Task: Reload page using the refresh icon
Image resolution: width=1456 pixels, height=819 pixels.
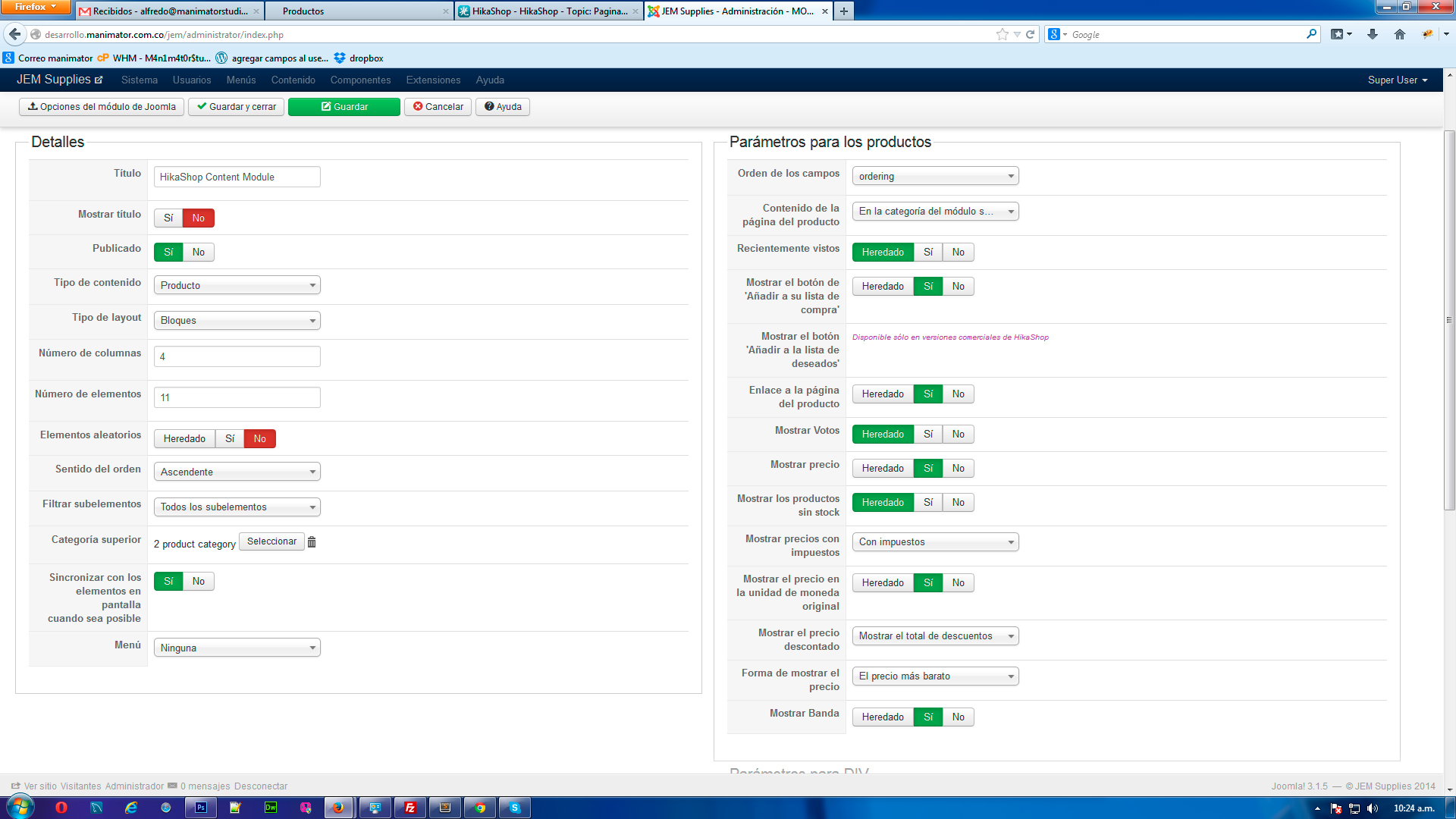Action: (1031, 34)
